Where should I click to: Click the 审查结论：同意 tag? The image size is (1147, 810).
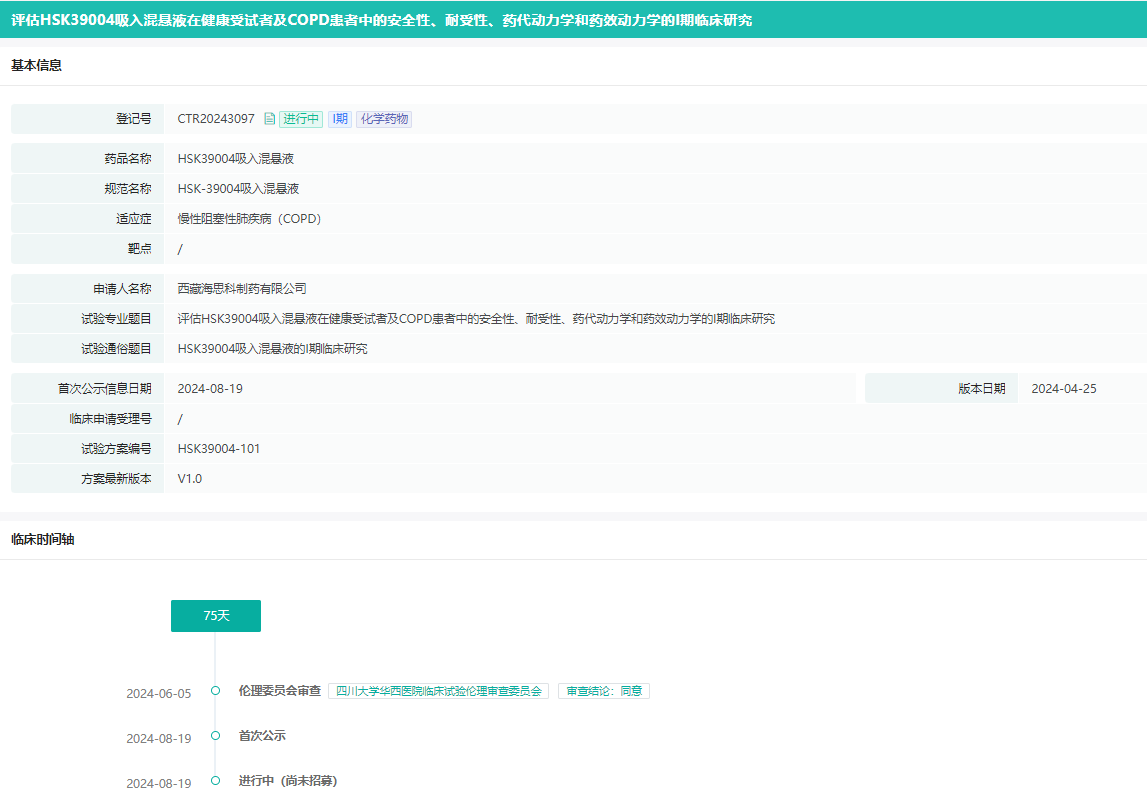(x=604, y=691)
